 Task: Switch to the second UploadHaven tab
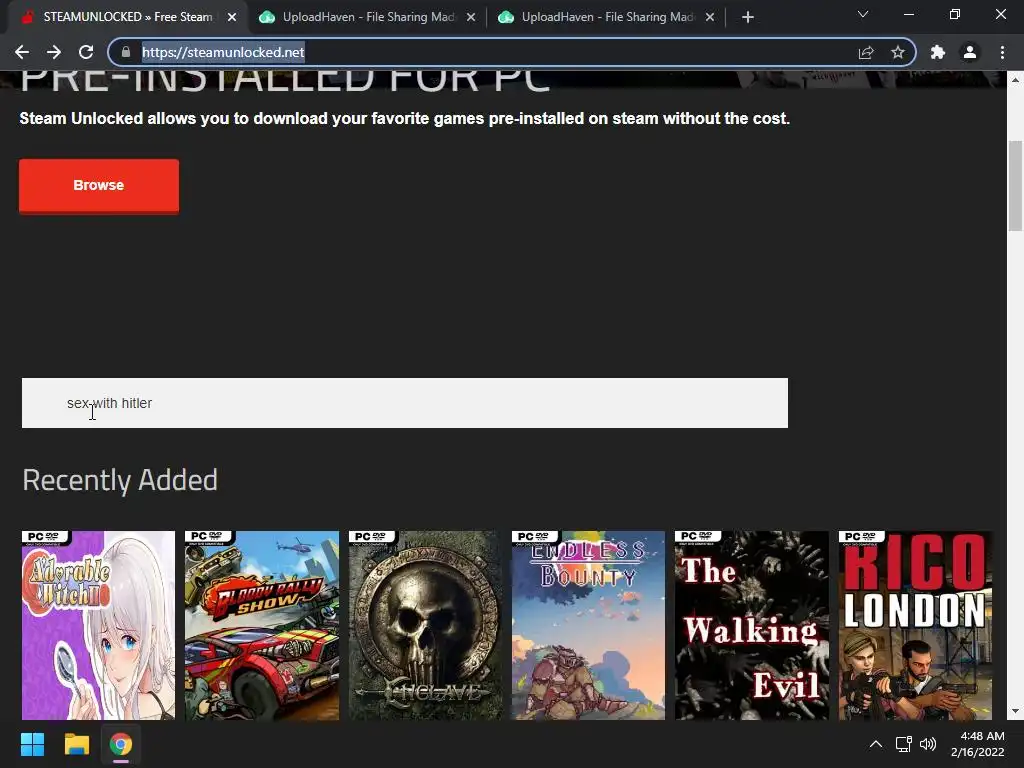point(607,17)
